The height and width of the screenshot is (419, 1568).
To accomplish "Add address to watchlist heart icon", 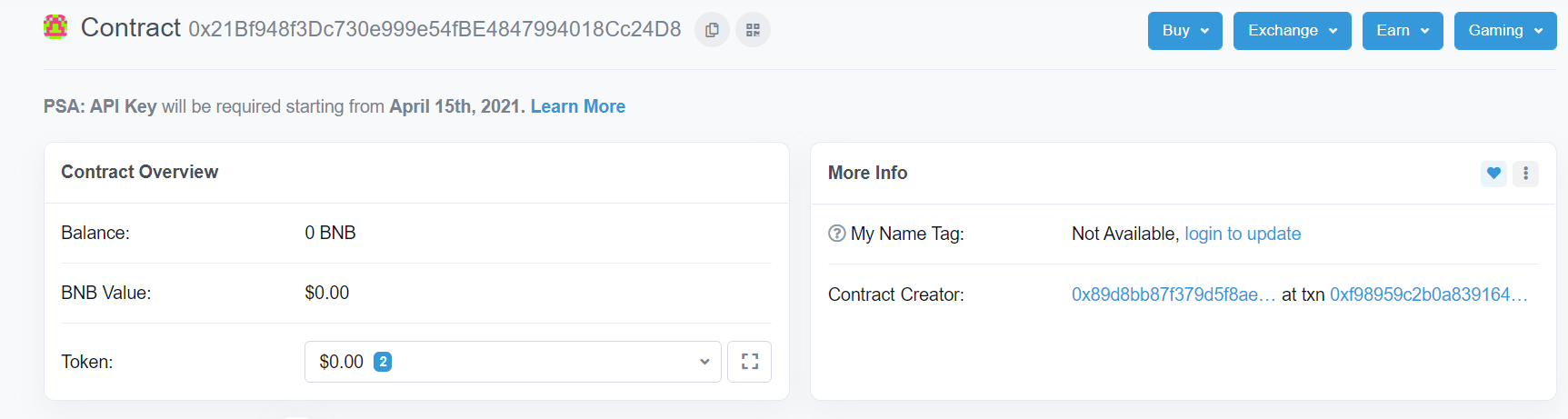I will pyautogui.click(x=1493, y=173).
